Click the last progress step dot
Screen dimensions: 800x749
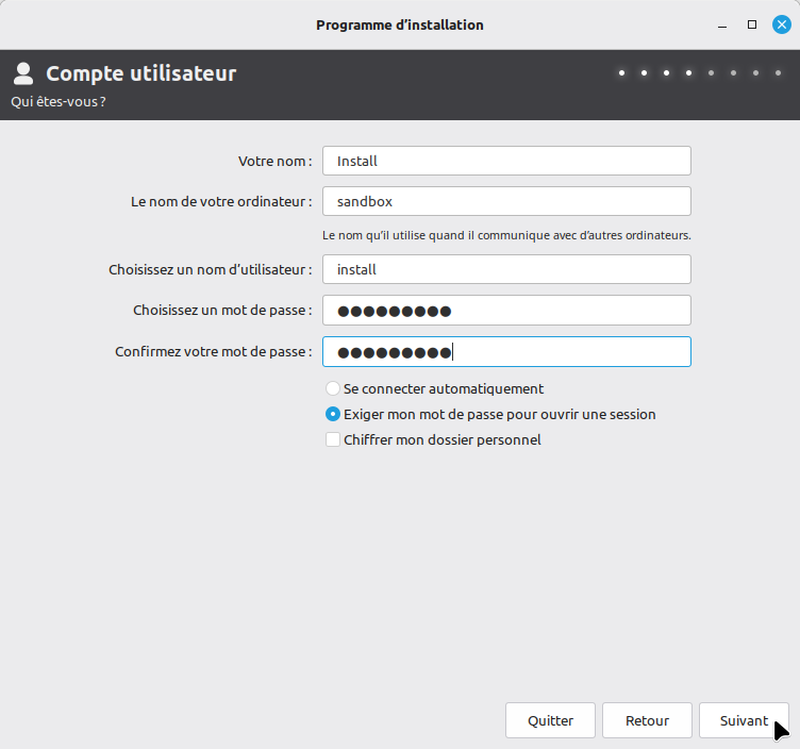[x=778, y=73]
